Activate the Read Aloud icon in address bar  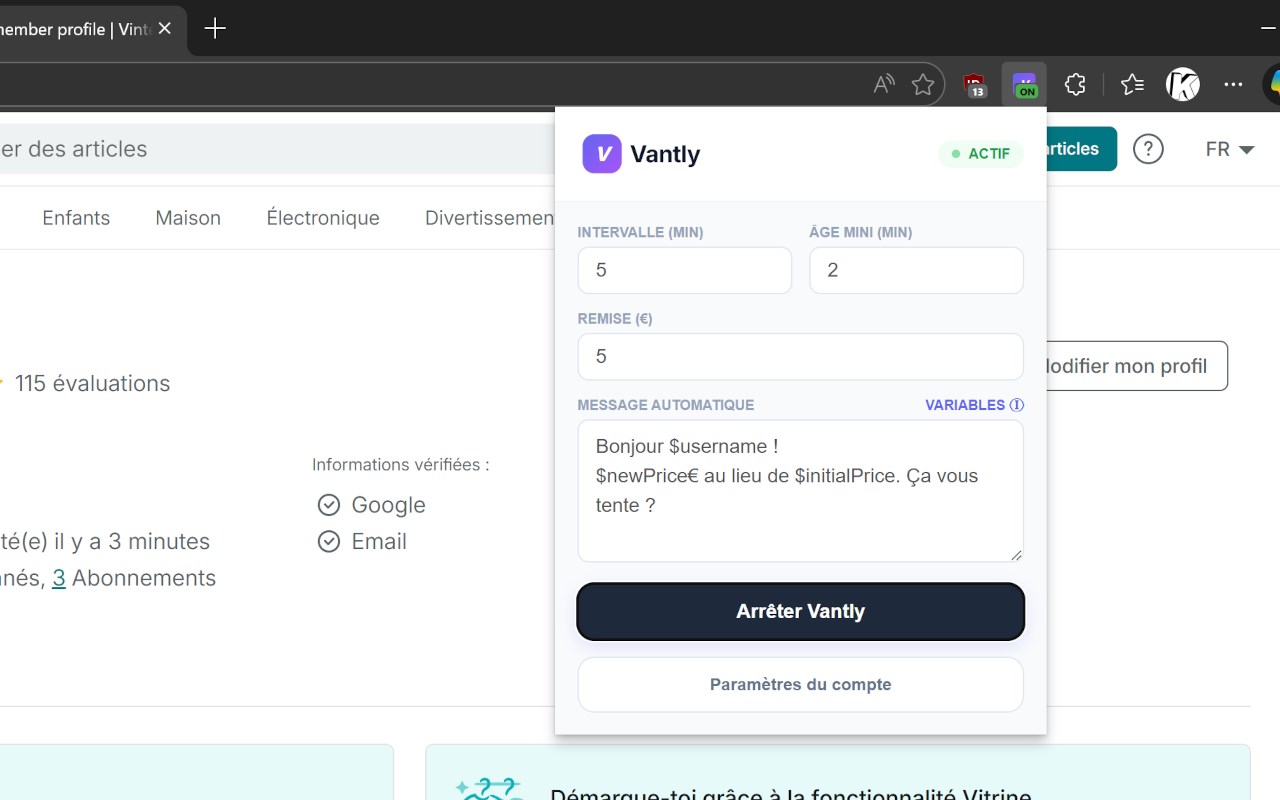[884, 85]
